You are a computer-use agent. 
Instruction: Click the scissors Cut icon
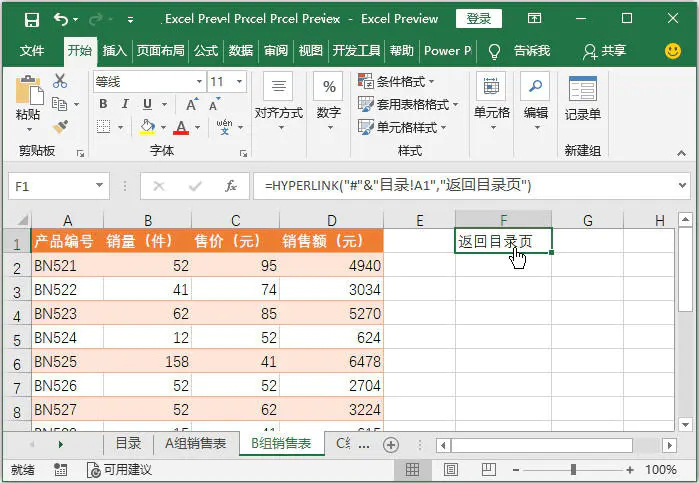tap(60, 81)
